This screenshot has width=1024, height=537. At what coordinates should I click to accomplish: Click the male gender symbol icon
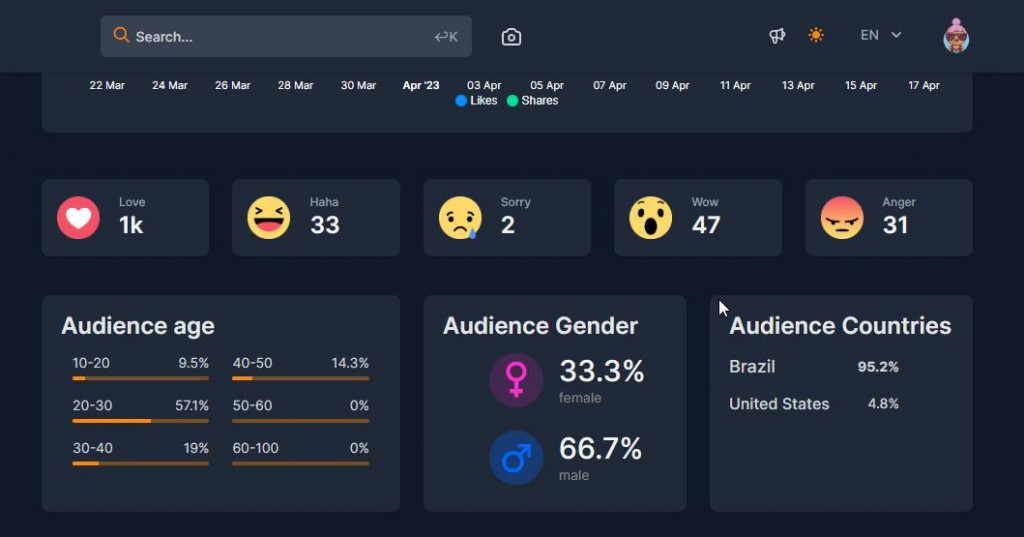point(516,458)
